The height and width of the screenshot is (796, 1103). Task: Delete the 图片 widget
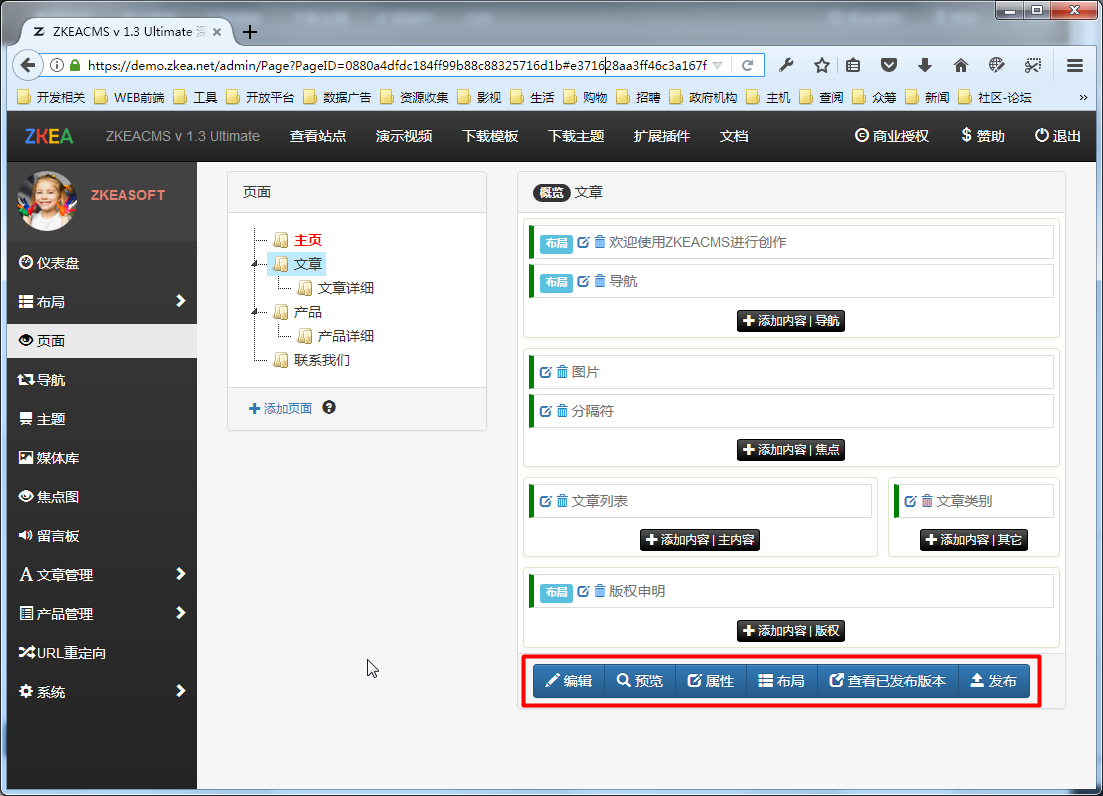pos(562,372)
